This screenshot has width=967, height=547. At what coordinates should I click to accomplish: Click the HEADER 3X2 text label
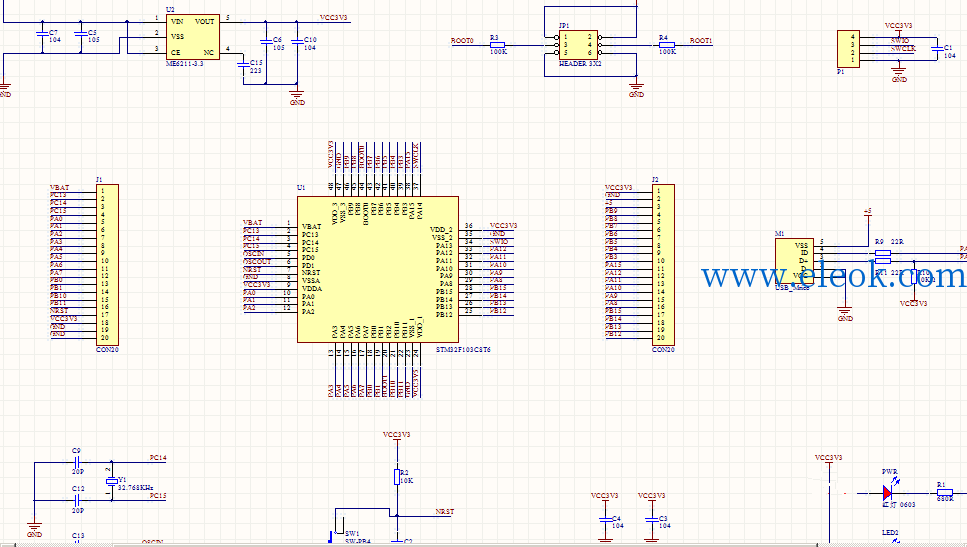[x=580, y=64]
